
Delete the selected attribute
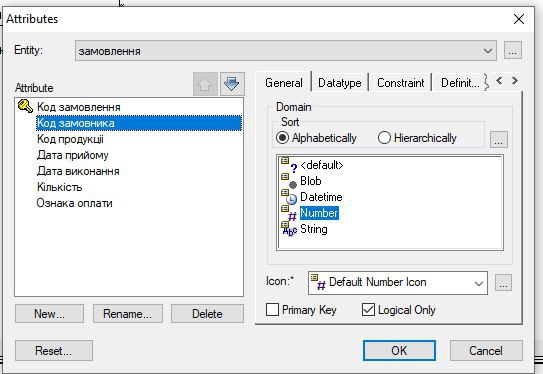tap(207, 314)
